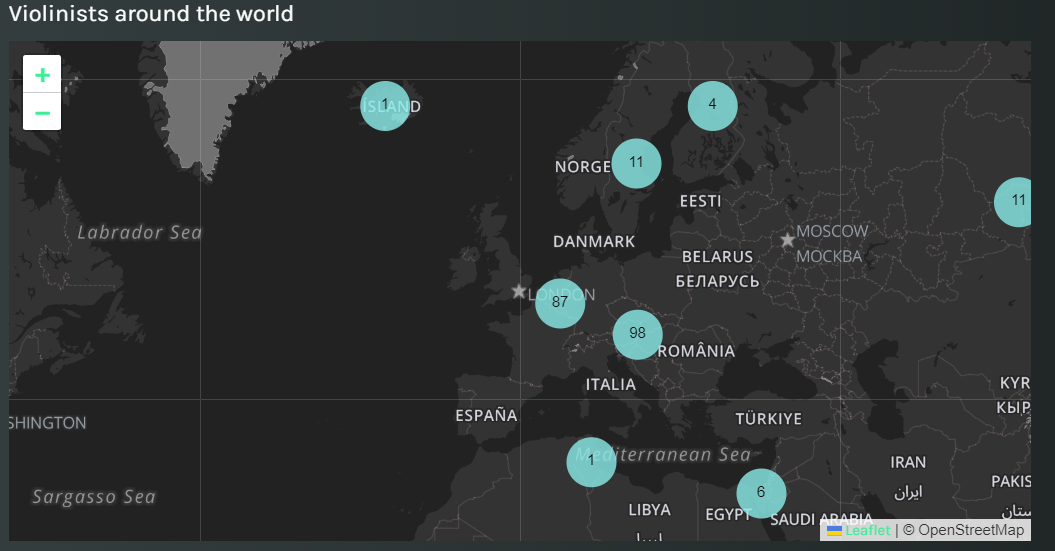Click the España country label
This screenshot has height=551, width=1055.
point(486,415)
